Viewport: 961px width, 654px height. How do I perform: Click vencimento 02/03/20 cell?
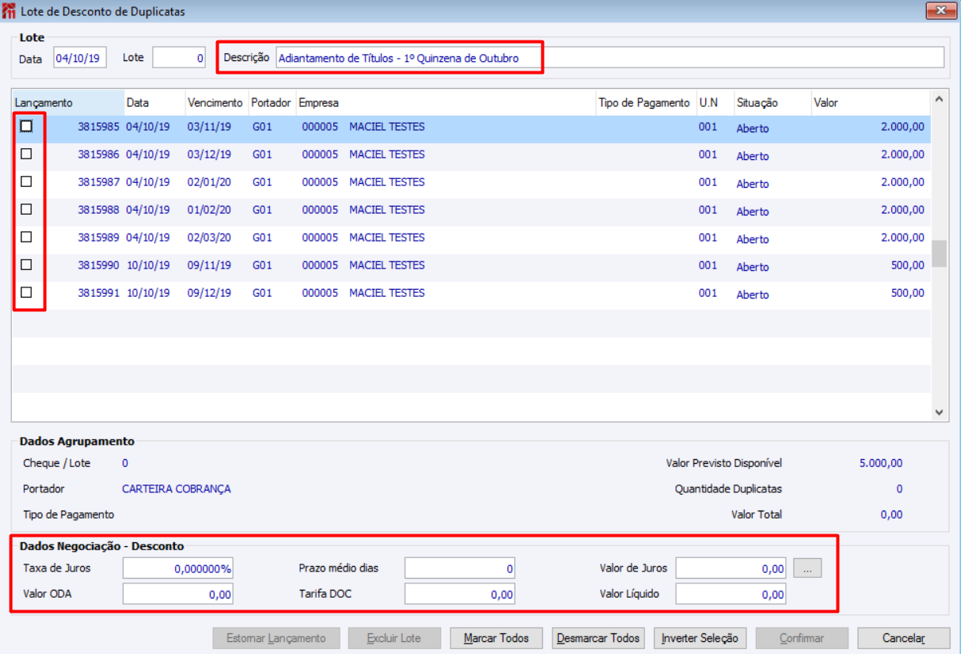[209, 237]
